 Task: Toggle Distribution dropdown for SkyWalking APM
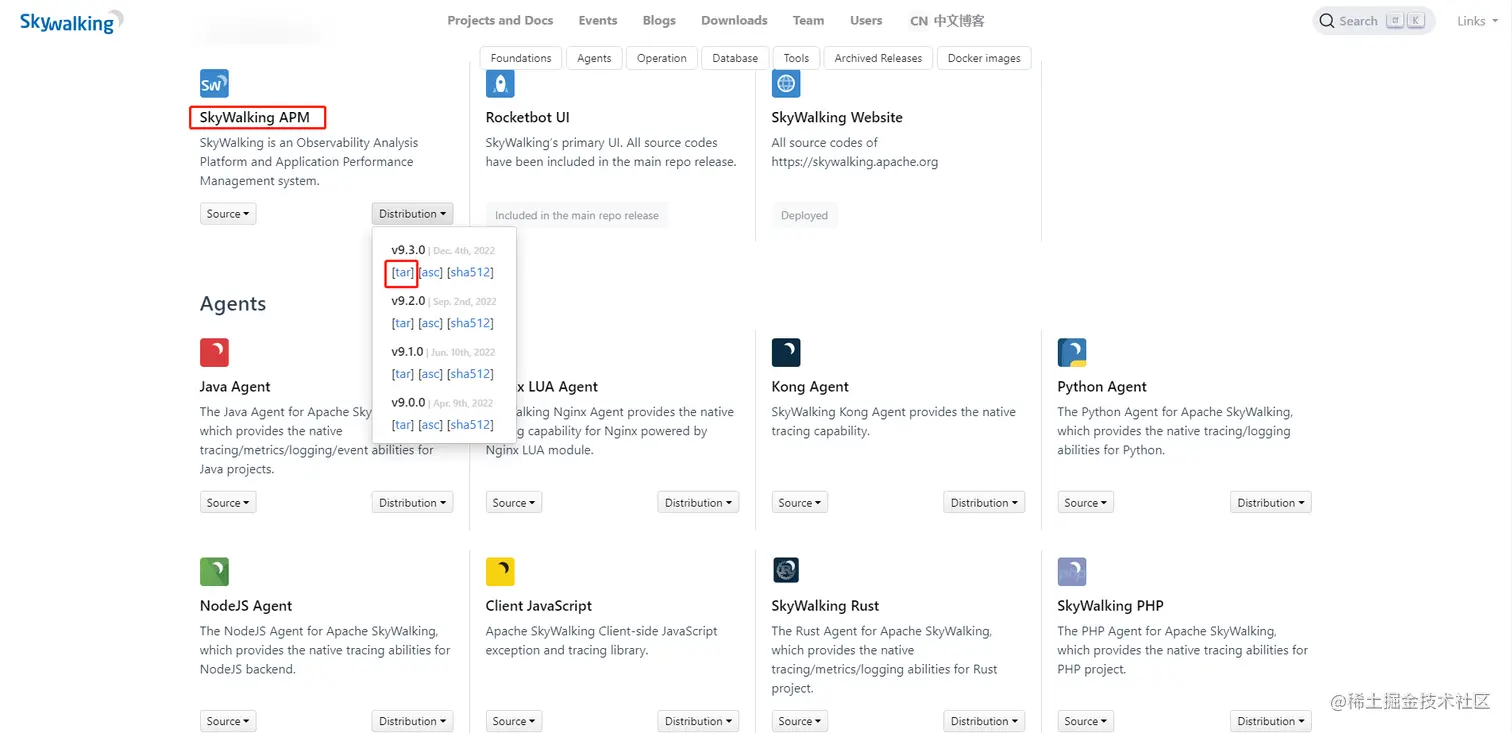tap(412, 214)
